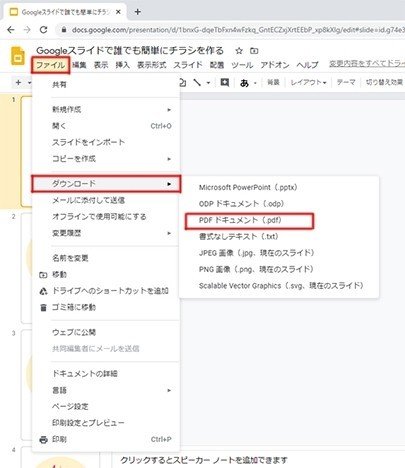Image resolution: width=405 pixels, height=468 pixels.
Task: Open 印刷設定とプレビュー
Action: click(106, 423)
